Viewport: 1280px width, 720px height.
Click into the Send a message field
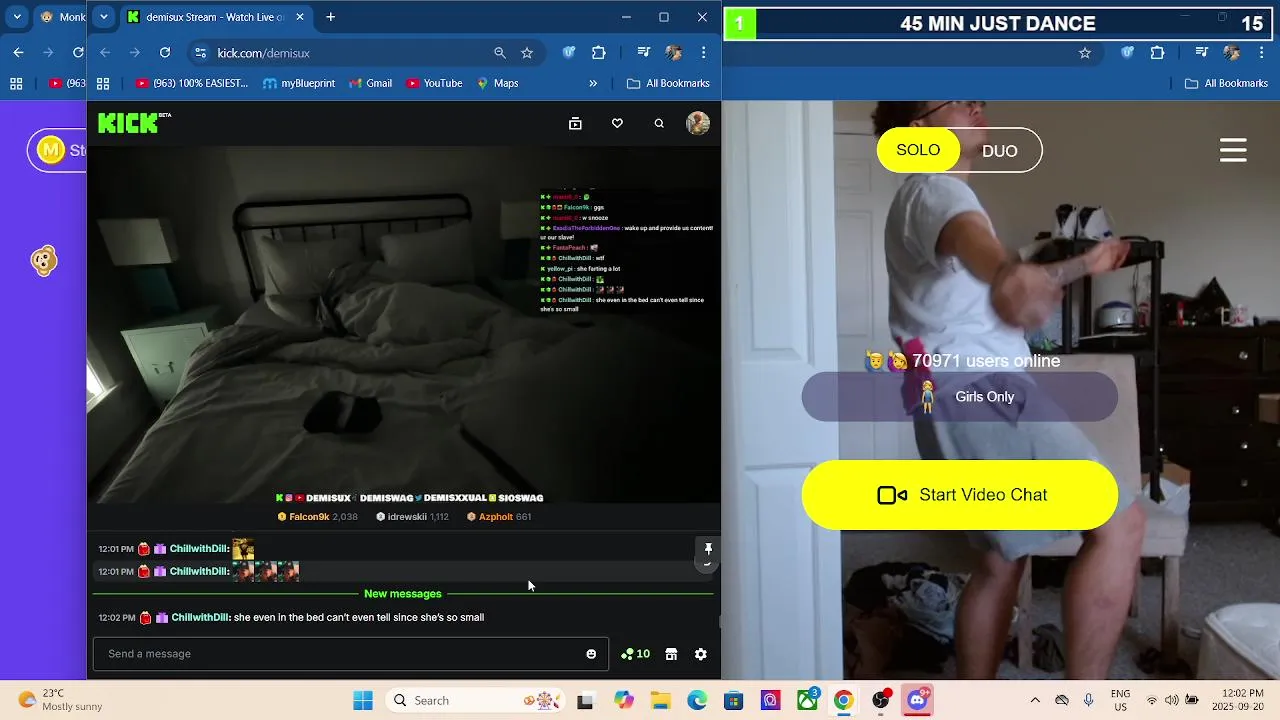(350, 654)
